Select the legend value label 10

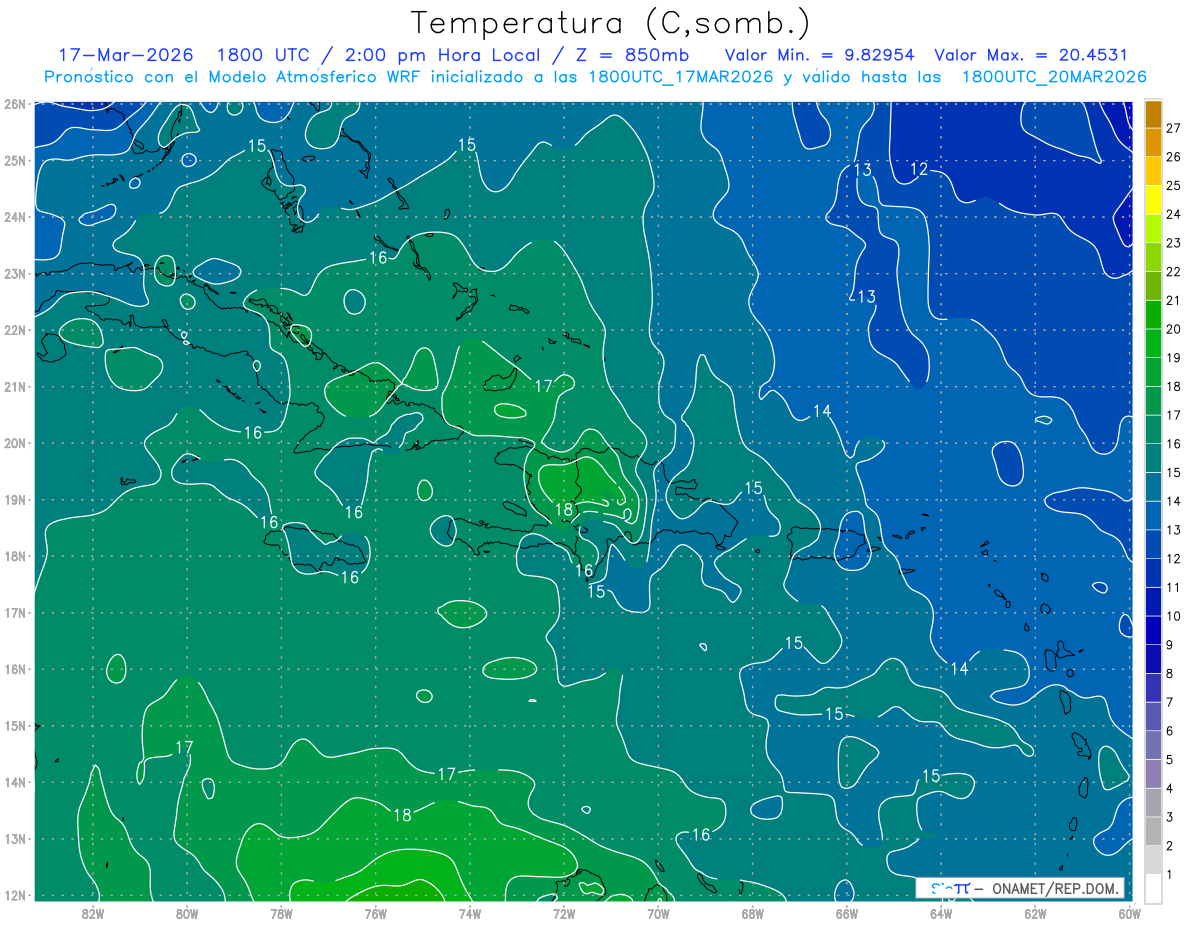click(x=1173, y=616)
